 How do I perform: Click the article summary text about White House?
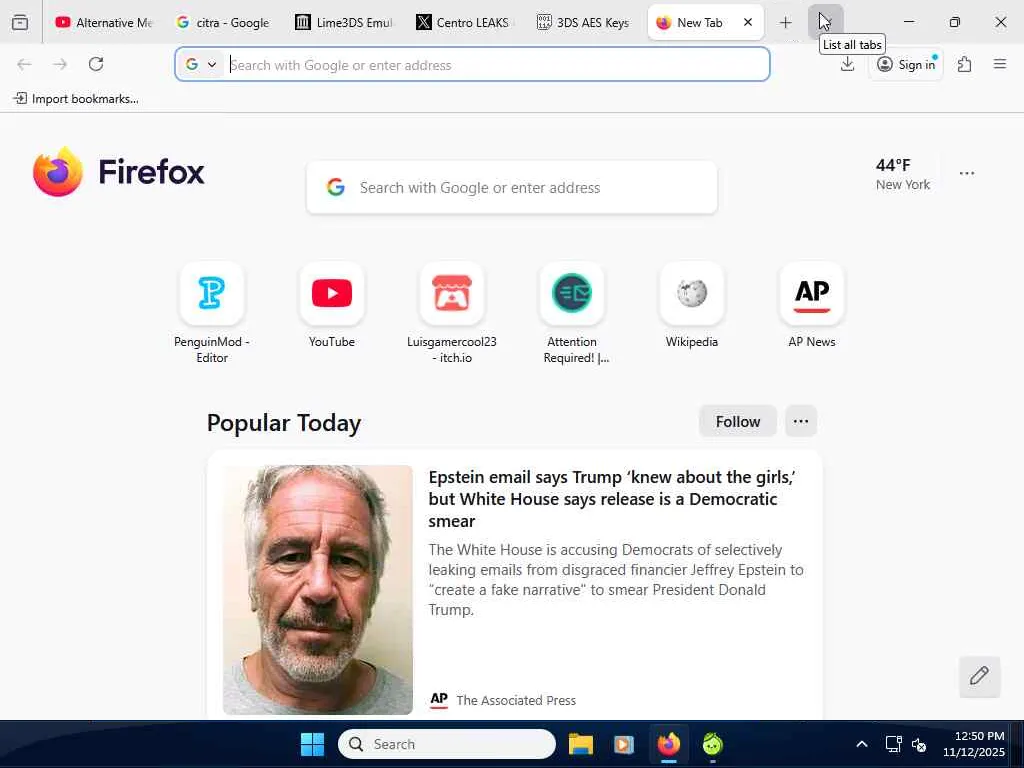pyautogui.click(x=616, y=579)
